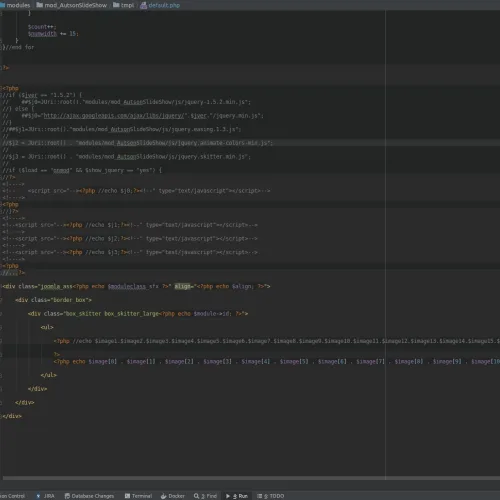500x500 pixels.
Task: Select the tmpl folder breadcrumb
Action: click(x=124, y=5)
